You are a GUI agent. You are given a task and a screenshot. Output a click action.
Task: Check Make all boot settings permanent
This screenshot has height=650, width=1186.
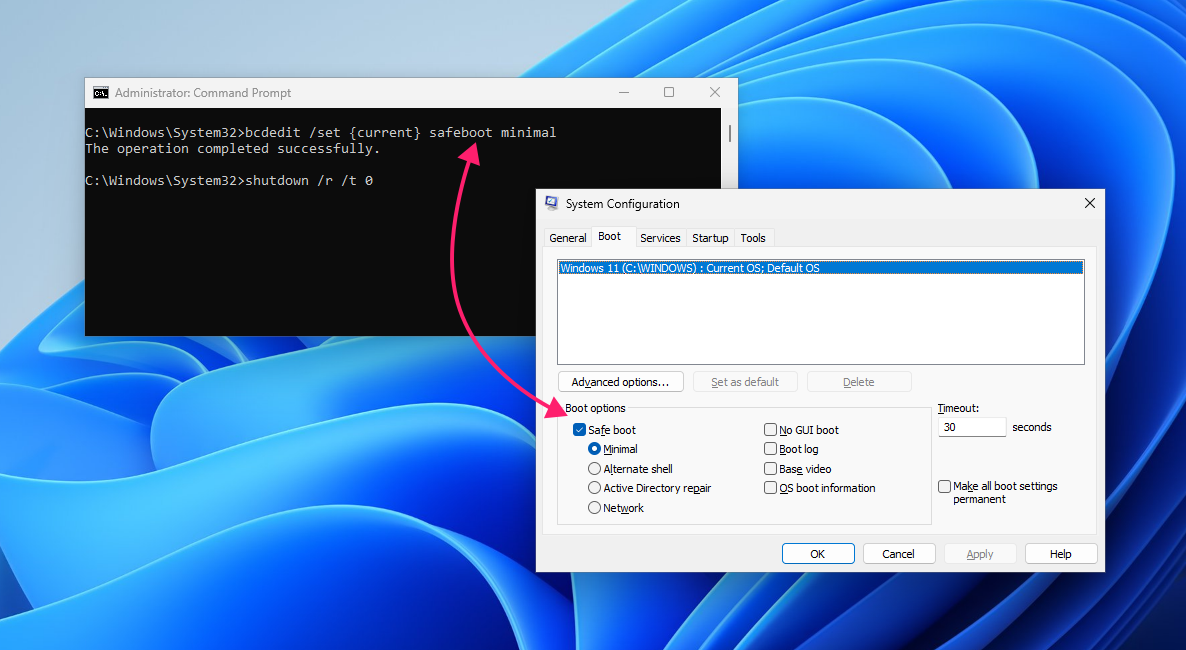[944, 487]
